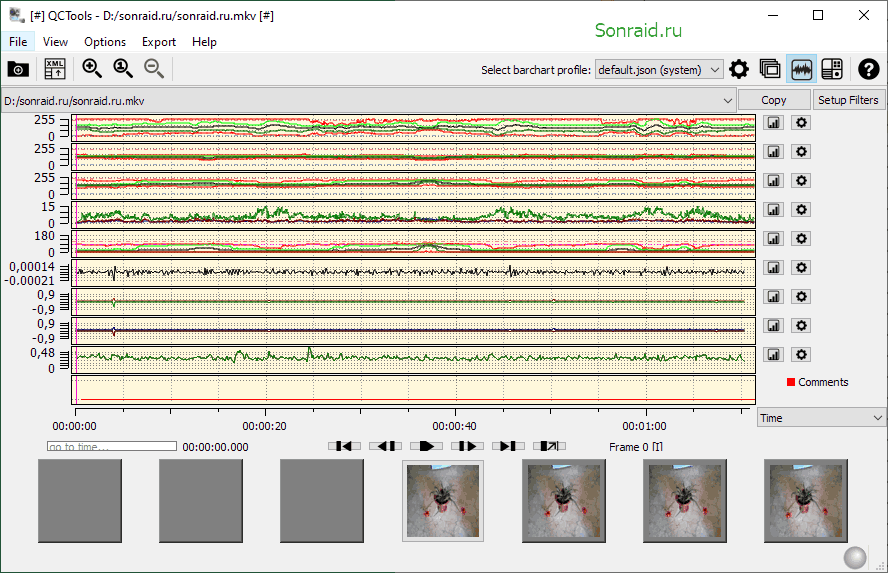Click the play button
The height and width of the screenshot is (573, 888).
coord(426,446)
